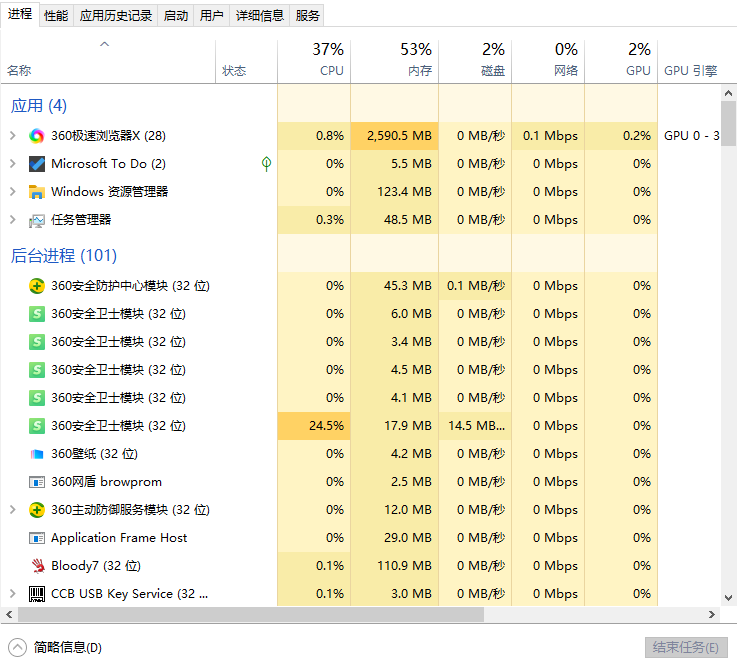Click the 360极速浏览器X icon
The image size is (737, 672).
click(x=37, y=136)
